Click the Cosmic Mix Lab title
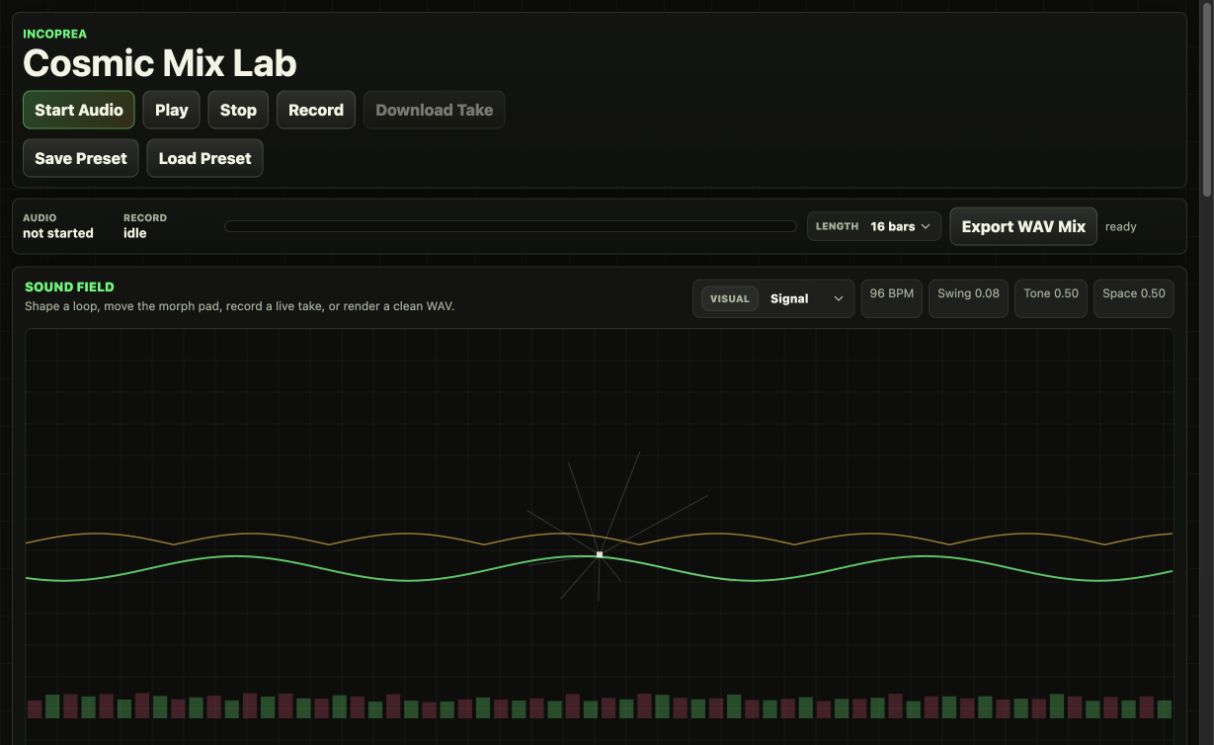1214x745 pixels. [160, 63]
